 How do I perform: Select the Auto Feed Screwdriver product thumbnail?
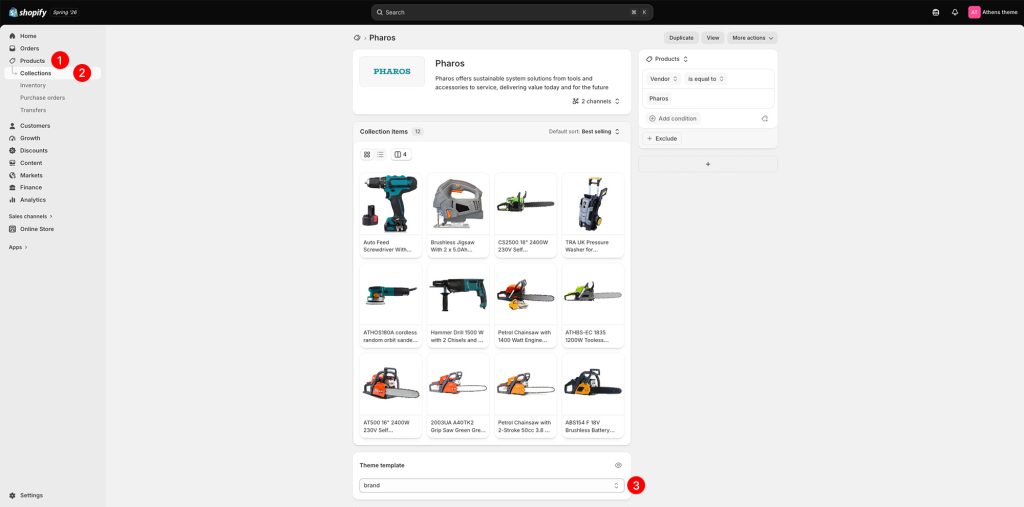pyautogui.click(x=391, y=204)
